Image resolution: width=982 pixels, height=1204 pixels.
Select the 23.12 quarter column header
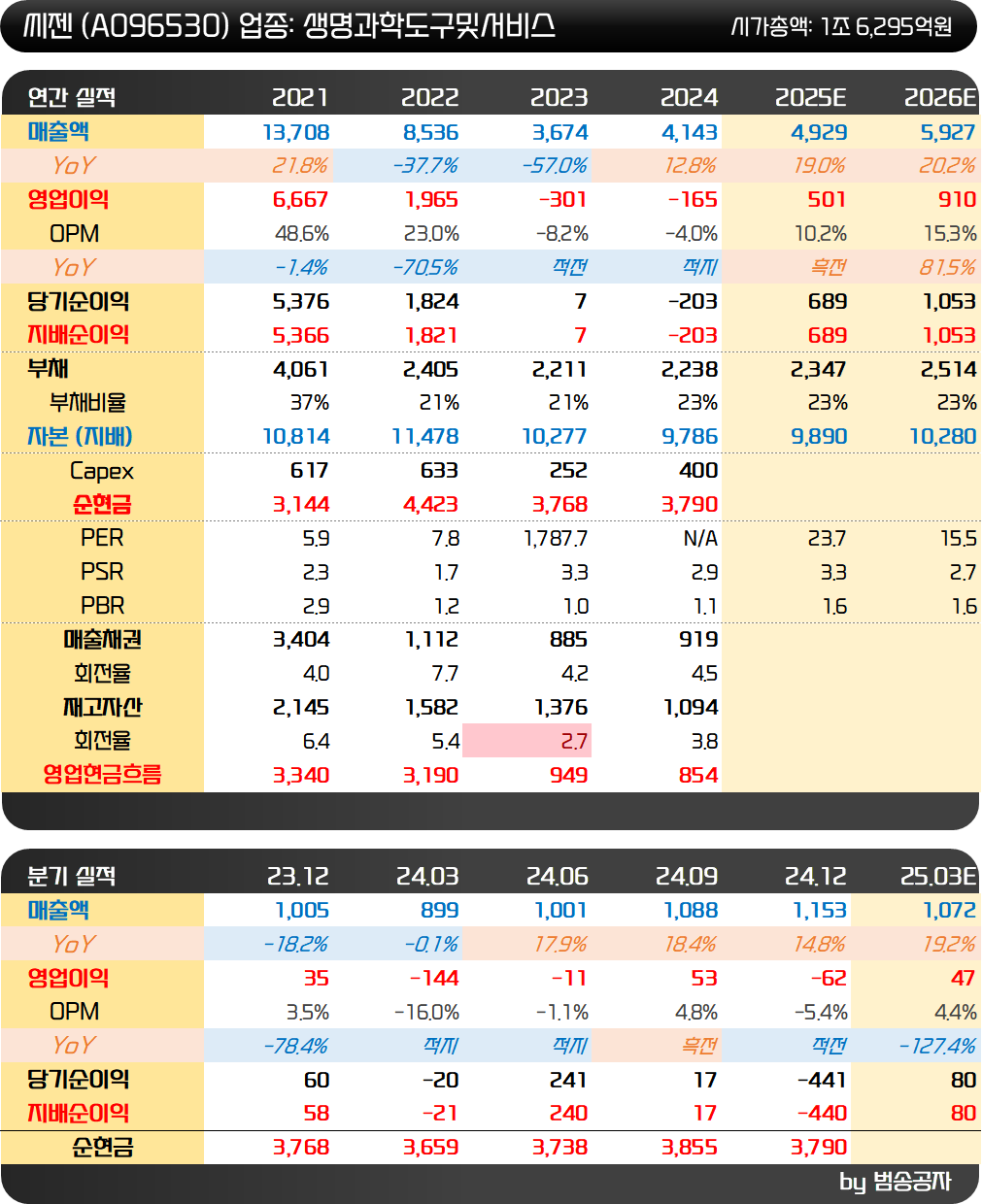point(298,876)
